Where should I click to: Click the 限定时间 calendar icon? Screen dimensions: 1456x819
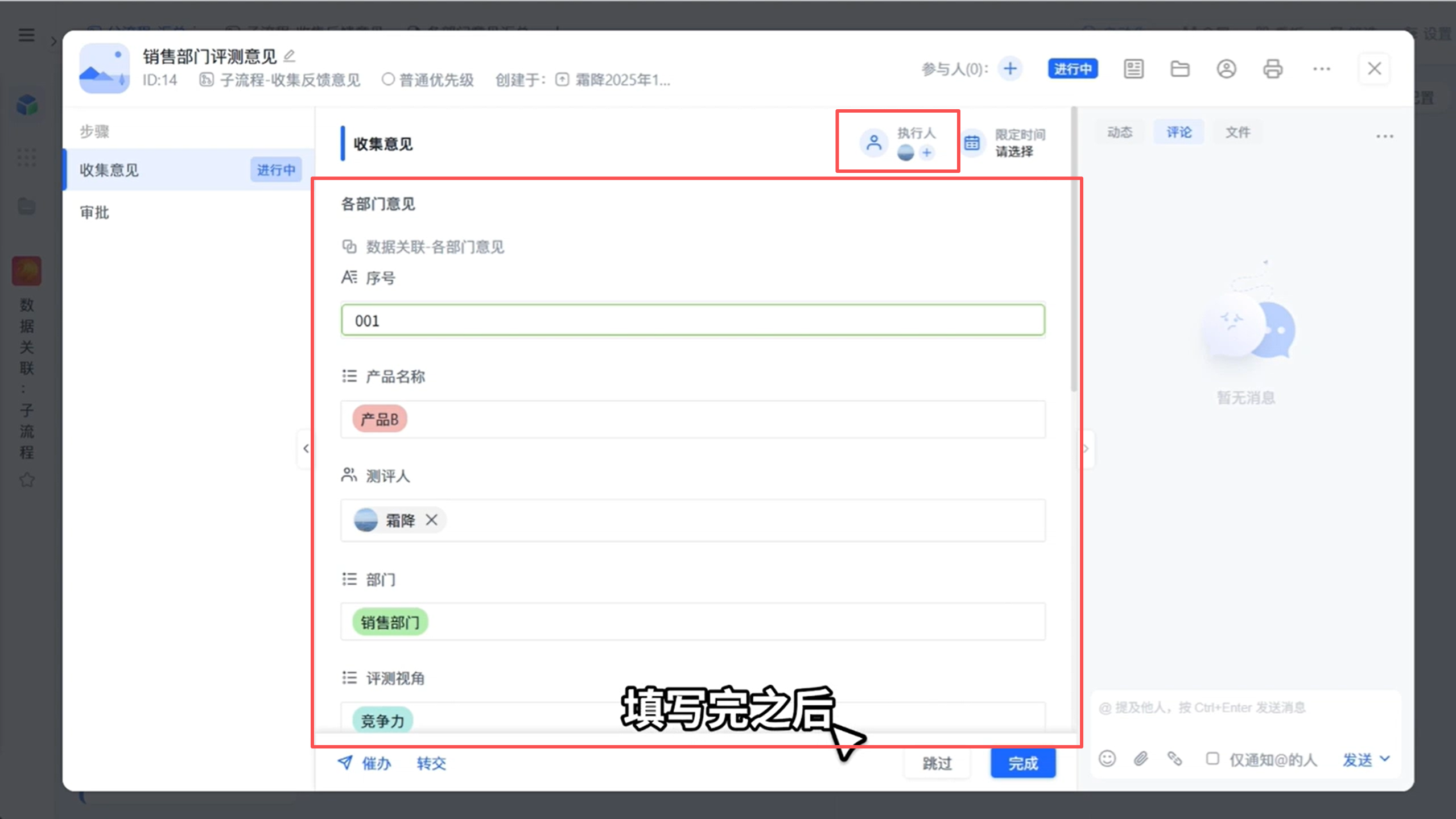tap(972, 143)
